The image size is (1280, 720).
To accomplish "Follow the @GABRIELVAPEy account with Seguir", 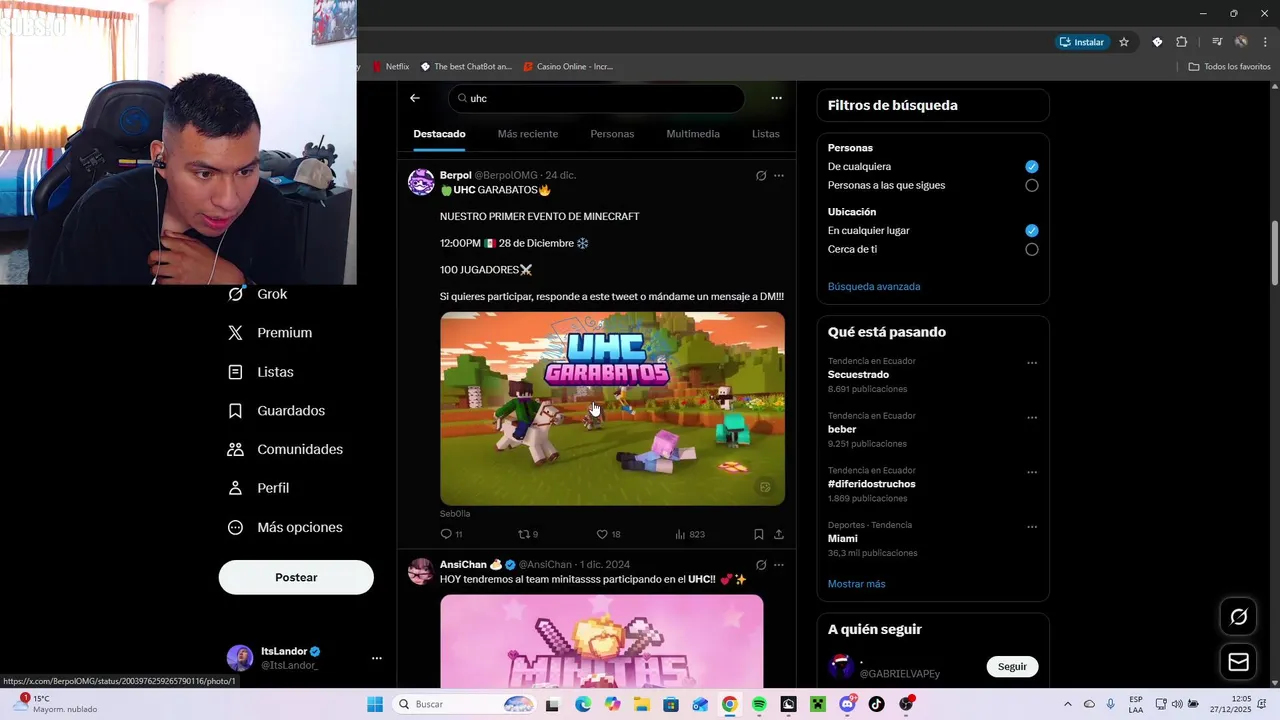I will click(1012, 667).
